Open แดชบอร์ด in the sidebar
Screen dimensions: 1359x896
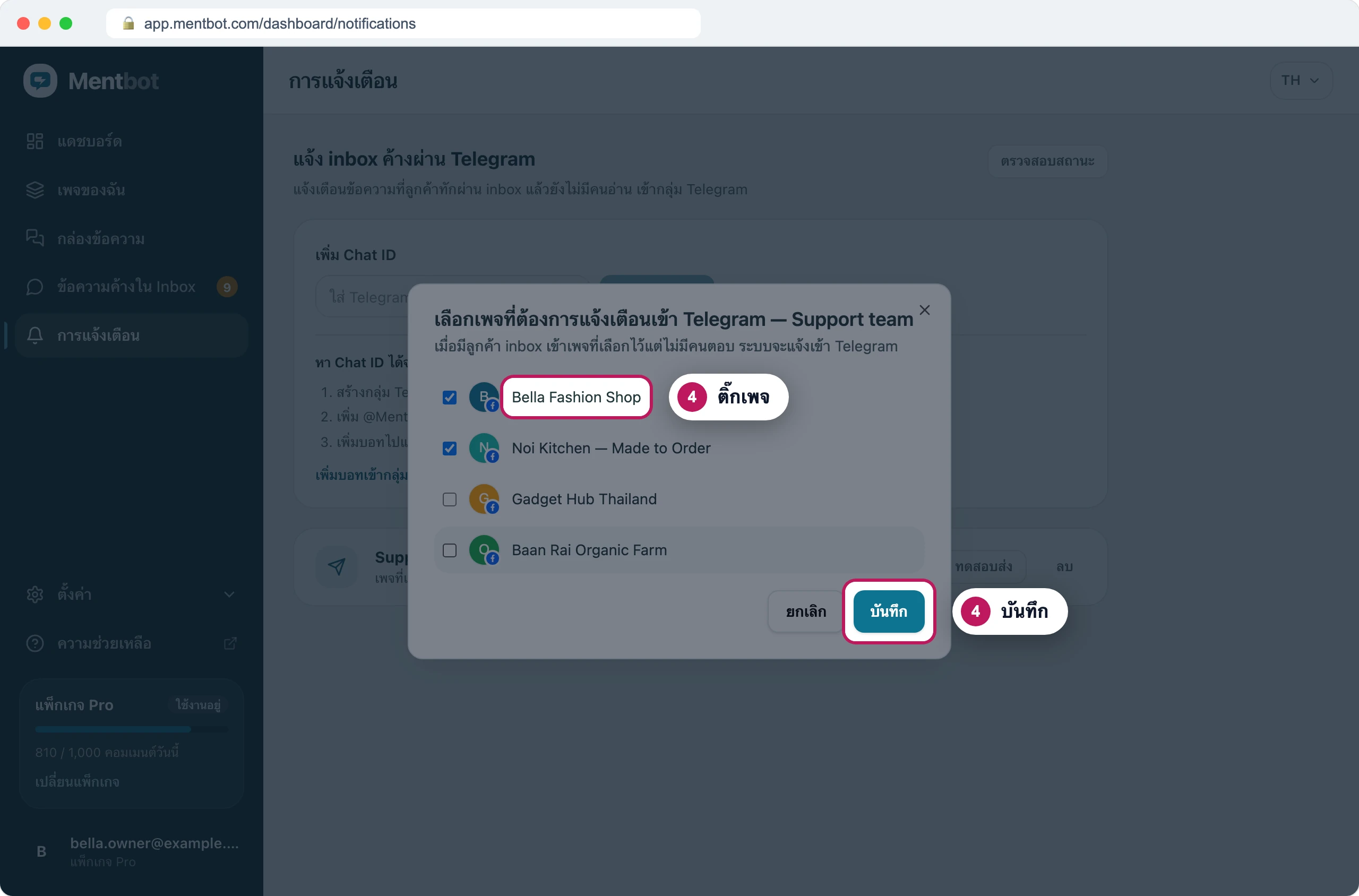(132, 141)
